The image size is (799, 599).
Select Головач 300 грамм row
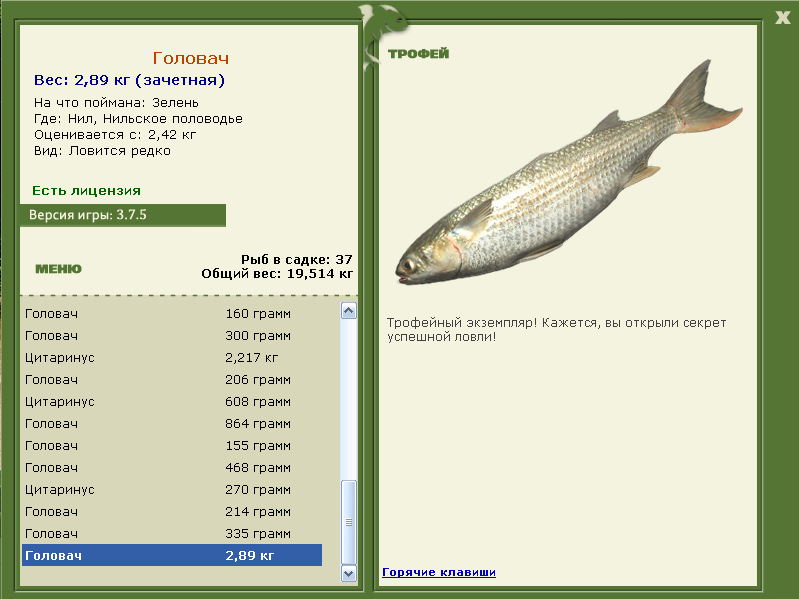coord(172,336)
